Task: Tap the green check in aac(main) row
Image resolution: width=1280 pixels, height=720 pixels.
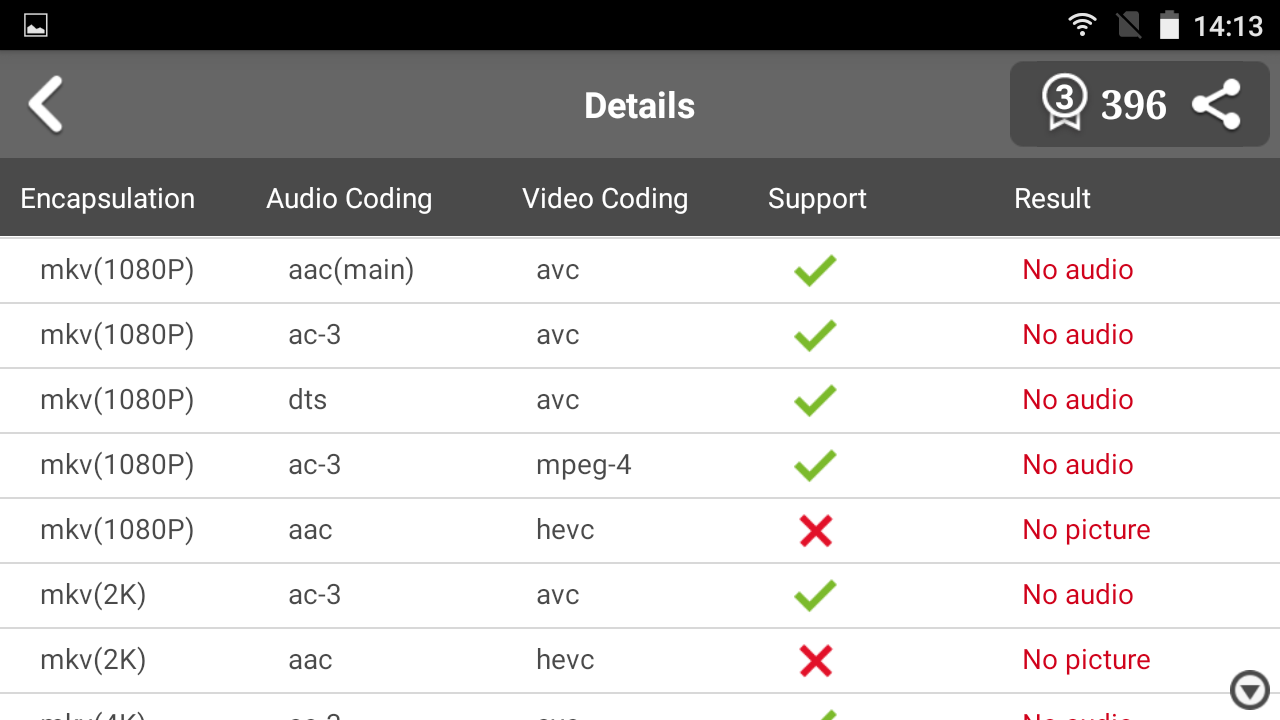Action: 815,270
